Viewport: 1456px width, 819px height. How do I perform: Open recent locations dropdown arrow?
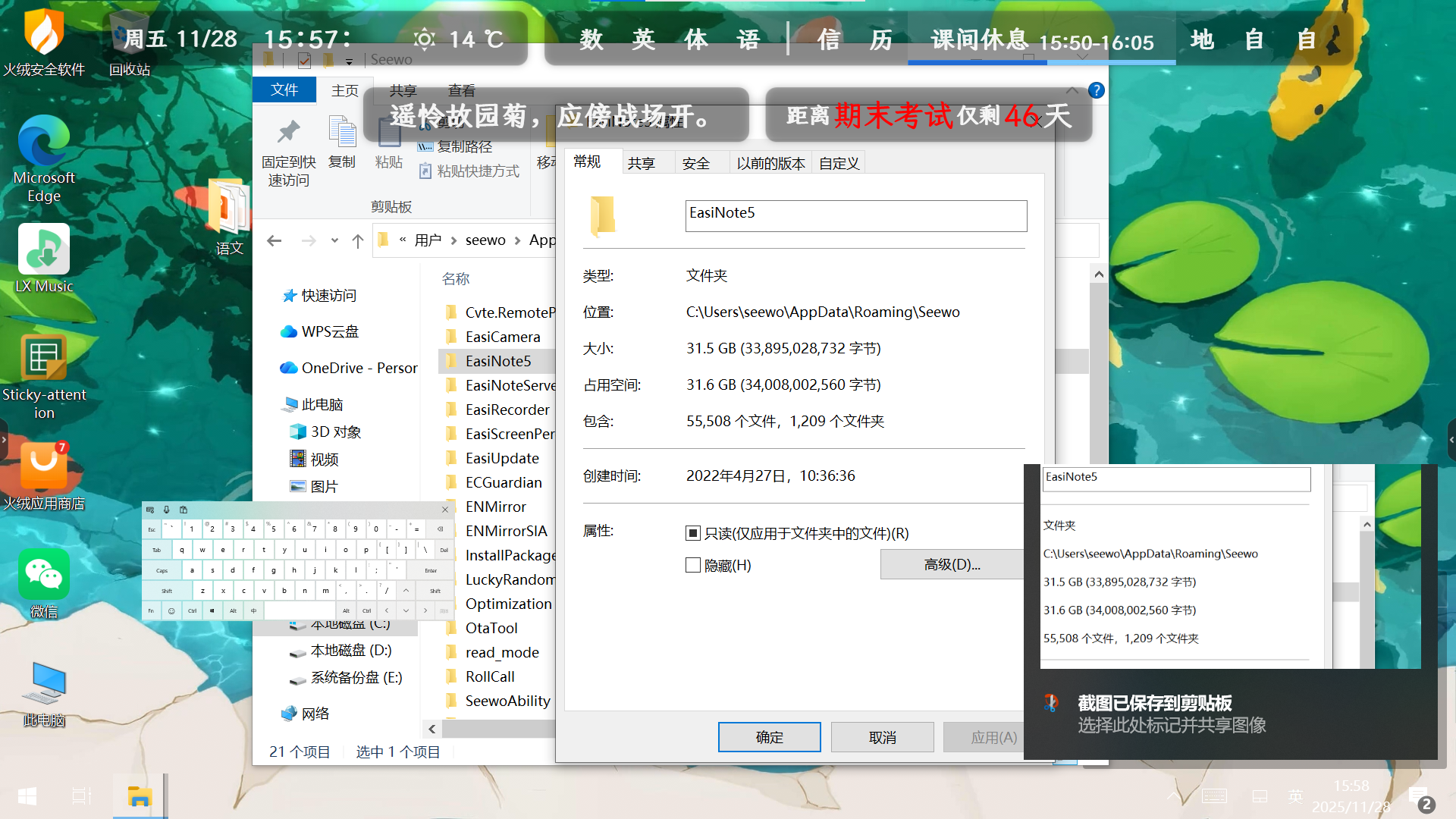coord(334,240)
